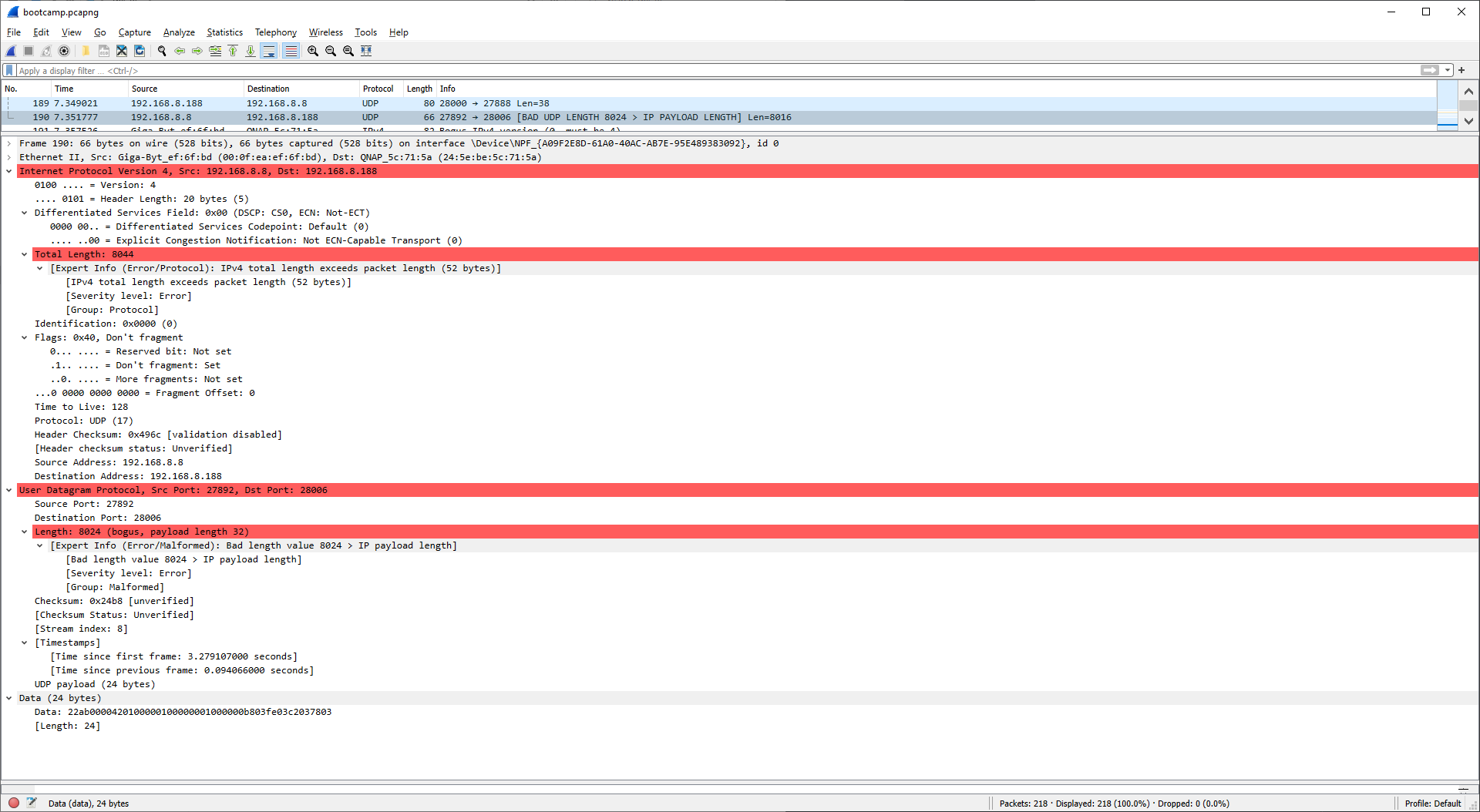Toggle packet colorization rules button
The height and width of the screenshot is (812, 1480).
(291, 51)
